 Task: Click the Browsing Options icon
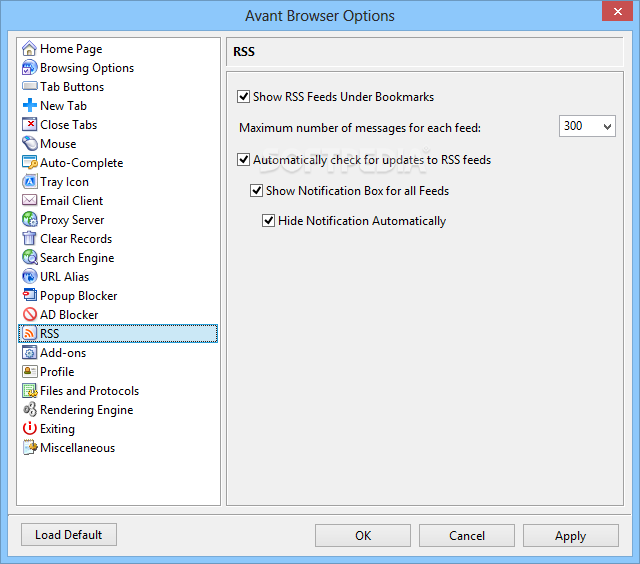(29, 68)
